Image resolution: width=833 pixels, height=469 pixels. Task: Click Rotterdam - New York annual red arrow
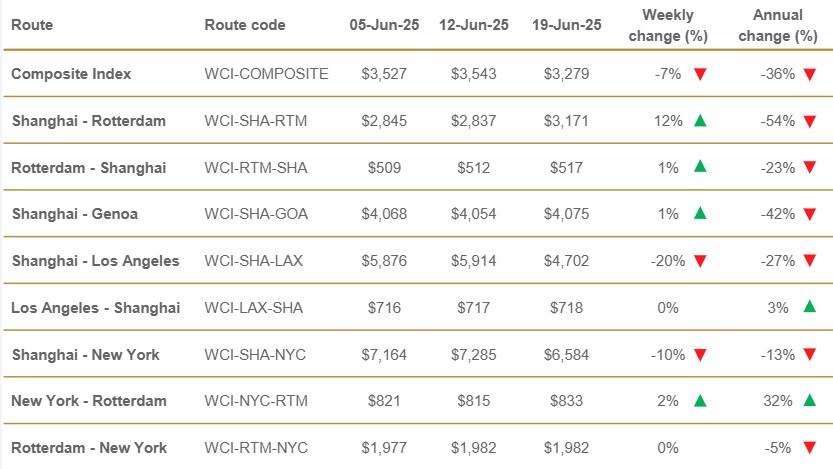coord(809,447)
